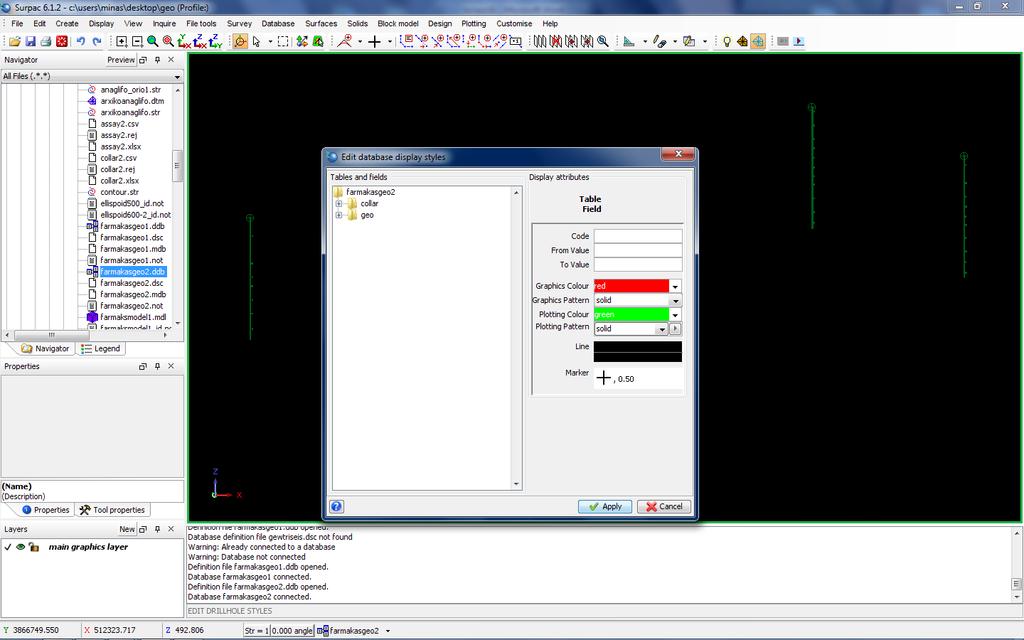Switch to the Tool properties tab

(x=112, y=510)
